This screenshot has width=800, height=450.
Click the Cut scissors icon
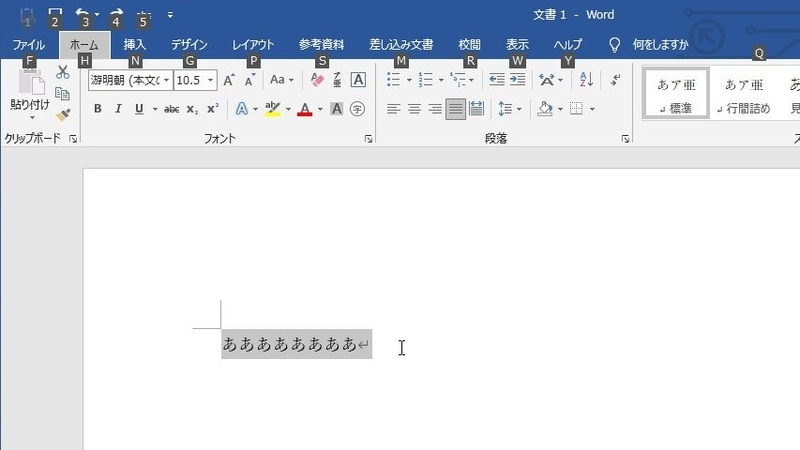click(x=63, y=72)
